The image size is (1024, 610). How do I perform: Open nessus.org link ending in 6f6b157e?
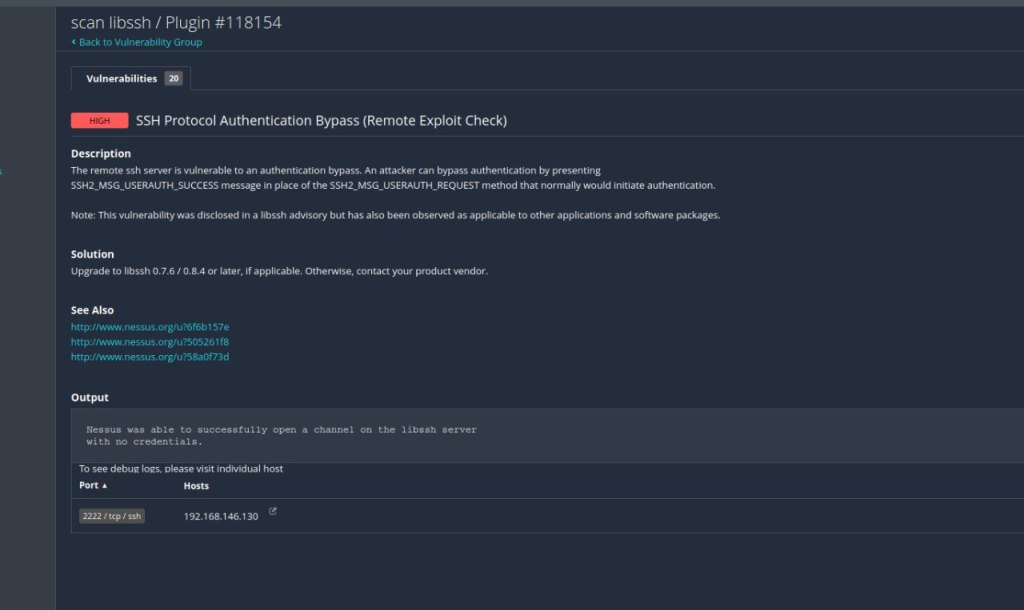(150, 327)
